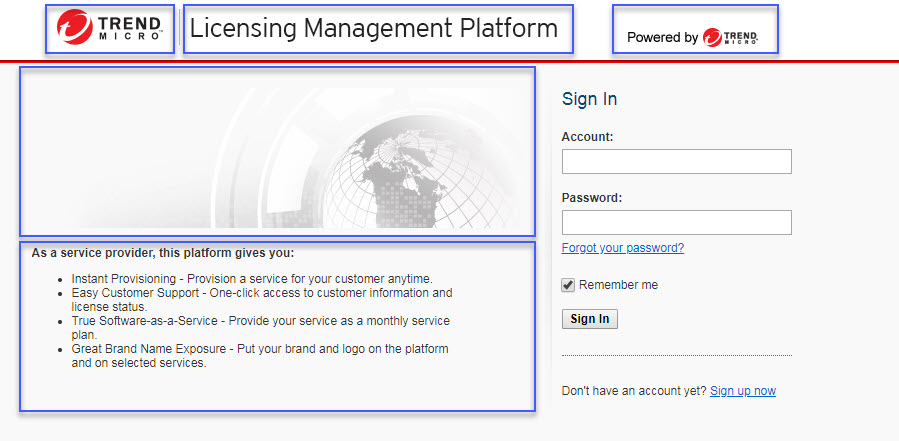
Task: Select the Easy Customer Support bullet item
Action: coord(261,299)
